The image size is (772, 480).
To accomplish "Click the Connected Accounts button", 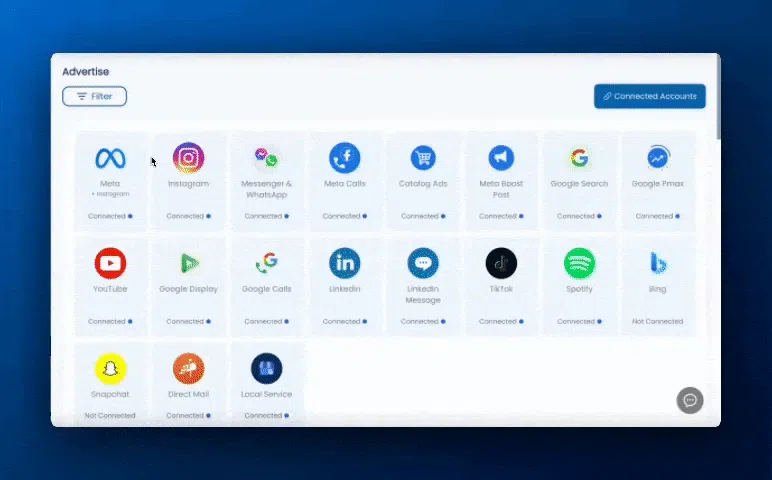I will click(x=649, y=96).
